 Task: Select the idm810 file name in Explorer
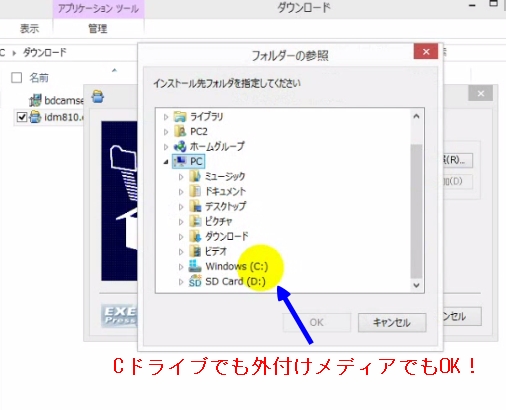click(x=63, y=117)
